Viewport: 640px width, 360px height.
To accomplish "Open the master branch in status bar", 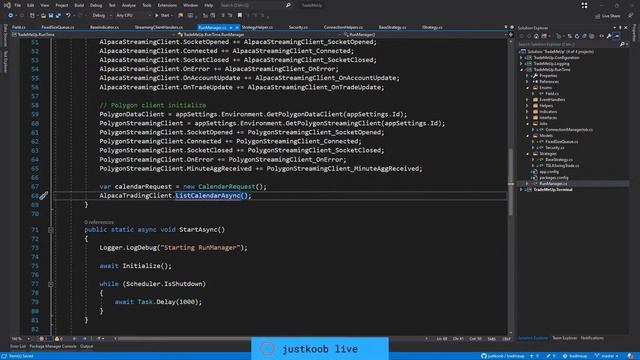I will pyautogui.click(x=607, y=356).
